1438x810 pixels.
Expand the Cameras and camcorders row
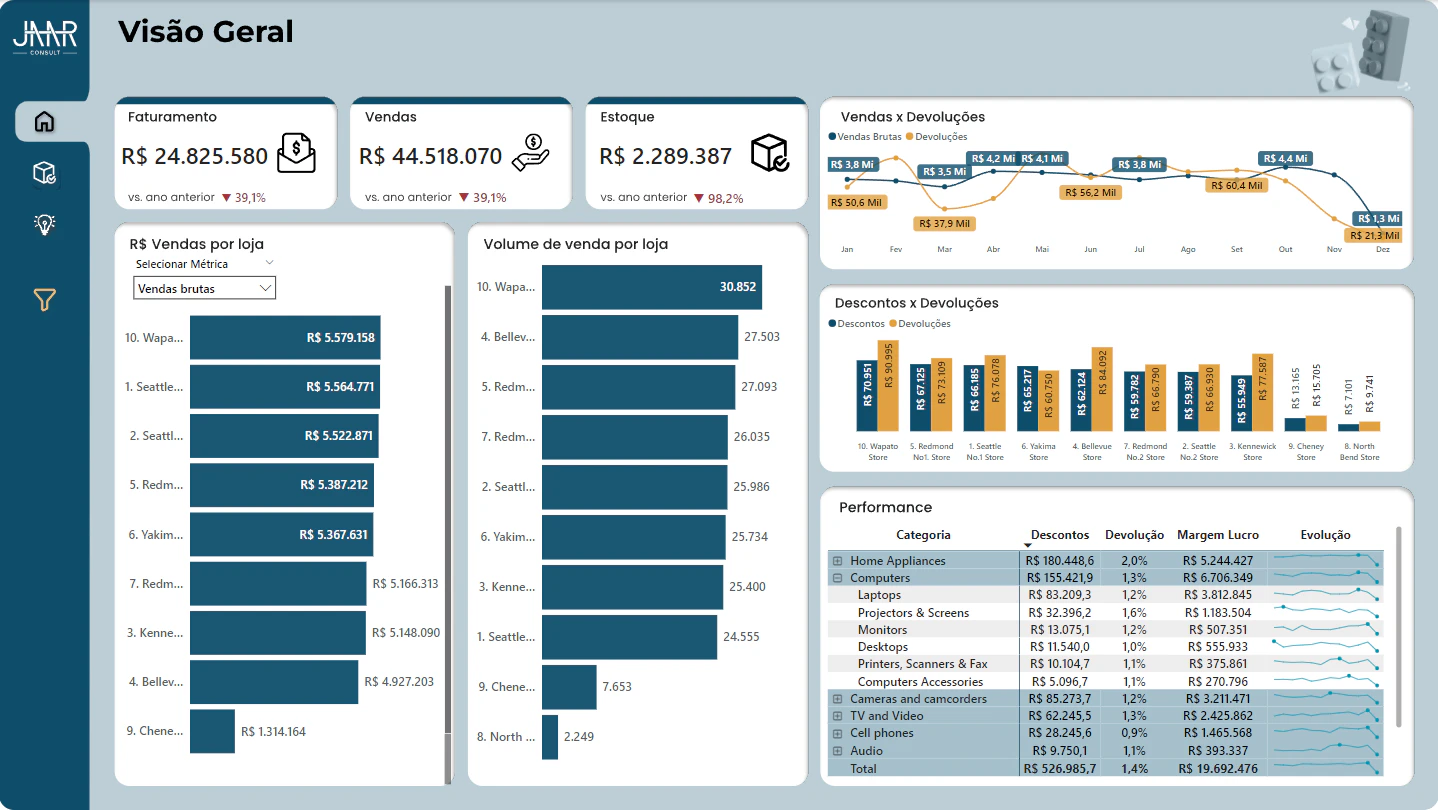(837, 699)
